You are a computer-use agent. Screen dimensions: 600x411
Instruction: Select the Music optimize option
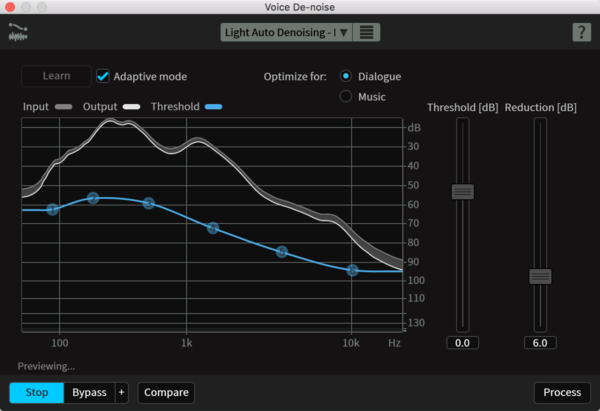pos(347,96)
